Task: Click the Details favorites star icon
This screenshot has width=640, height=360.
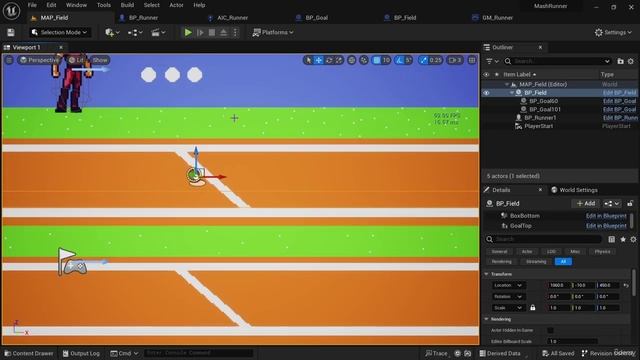Action: 623,239
